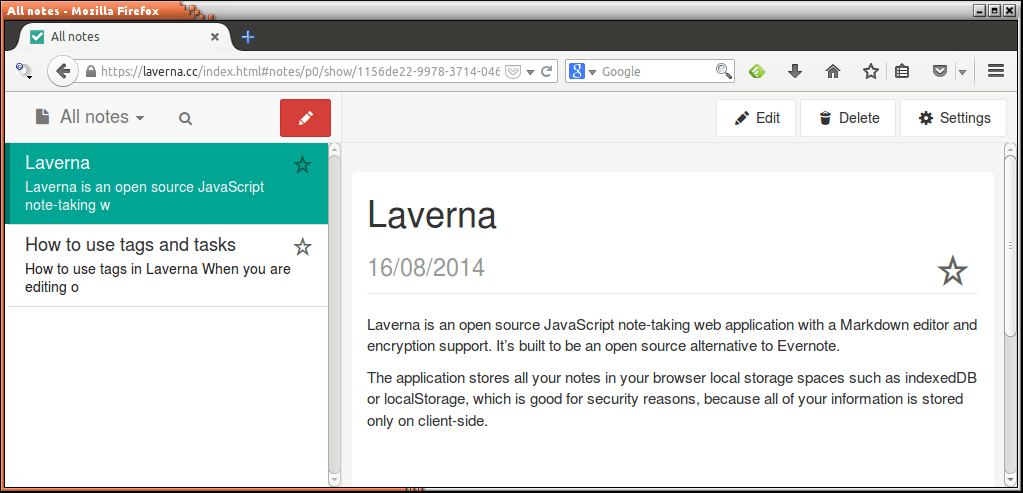Expand the All notes dropdown
The image size is (1023, 493).
[90, 117]
